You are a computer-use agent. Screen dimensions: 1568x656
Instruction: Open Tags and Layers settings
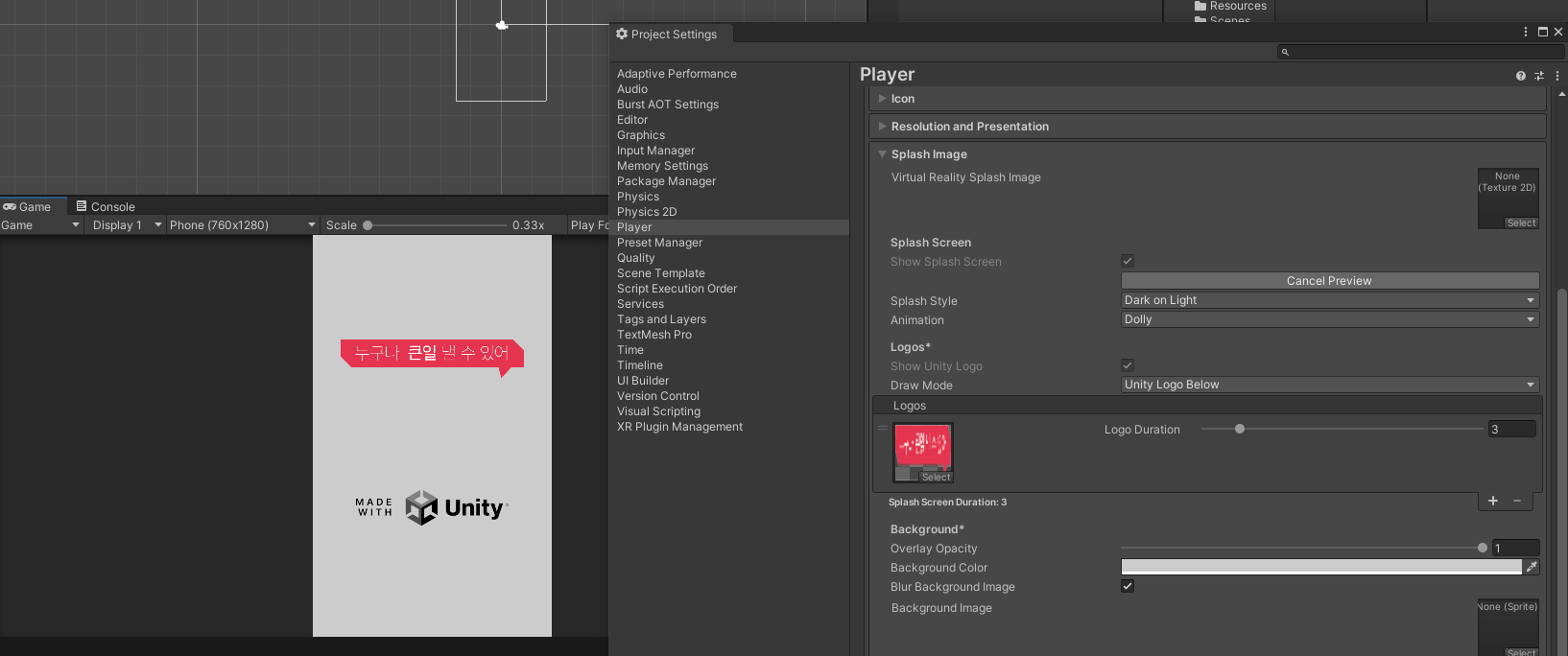(661, 319)
